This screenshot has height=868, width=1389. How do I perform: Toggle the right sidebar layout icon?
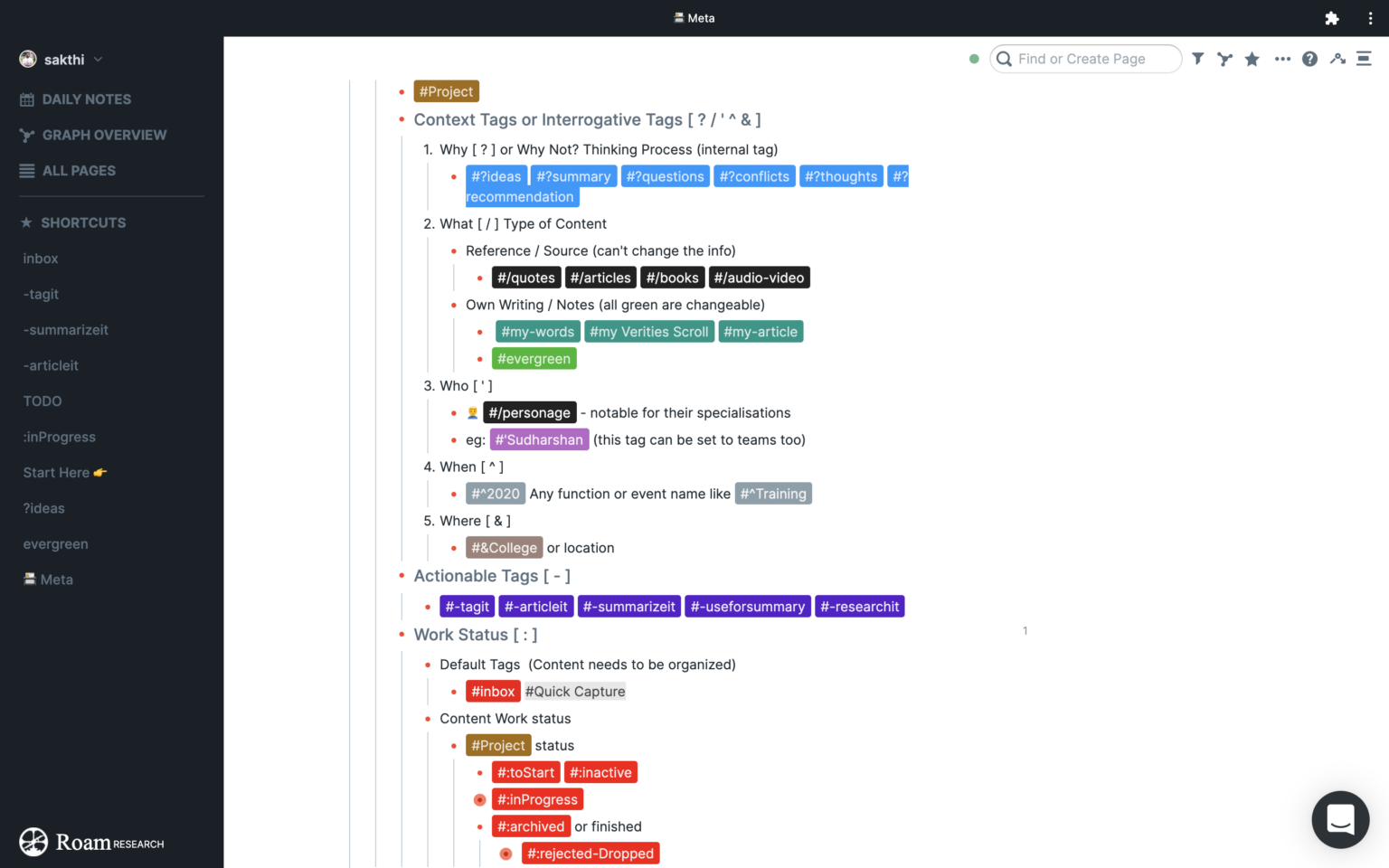1365,58
